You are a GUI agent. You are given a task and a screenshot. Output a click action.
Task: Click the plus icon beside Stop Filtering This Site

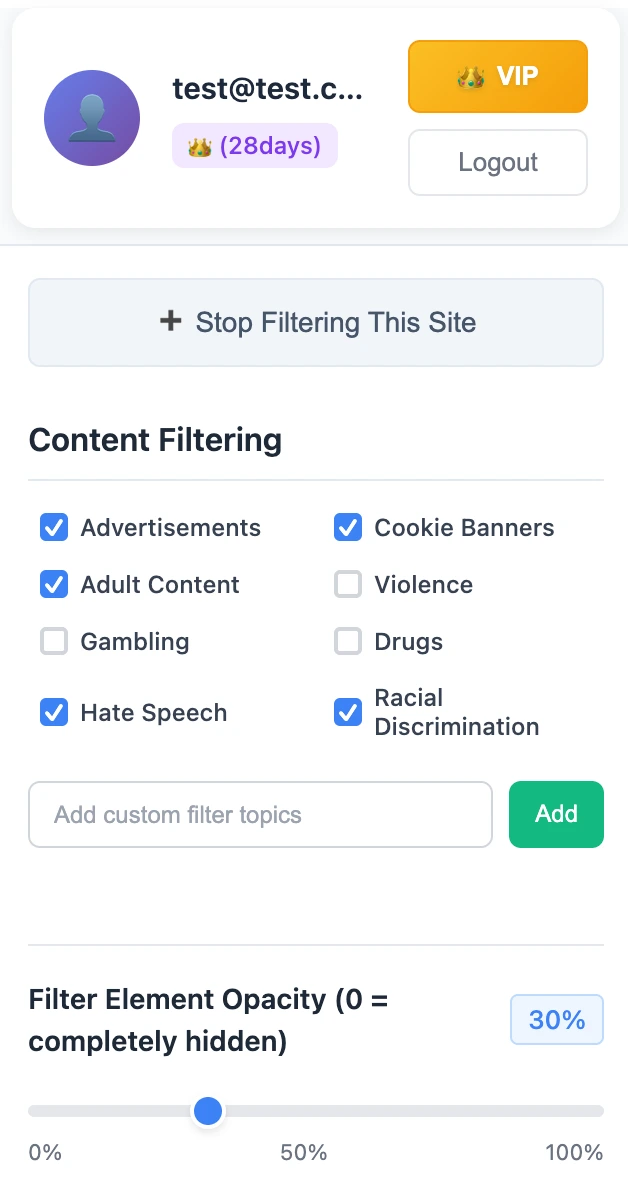[x=171, y=322]
